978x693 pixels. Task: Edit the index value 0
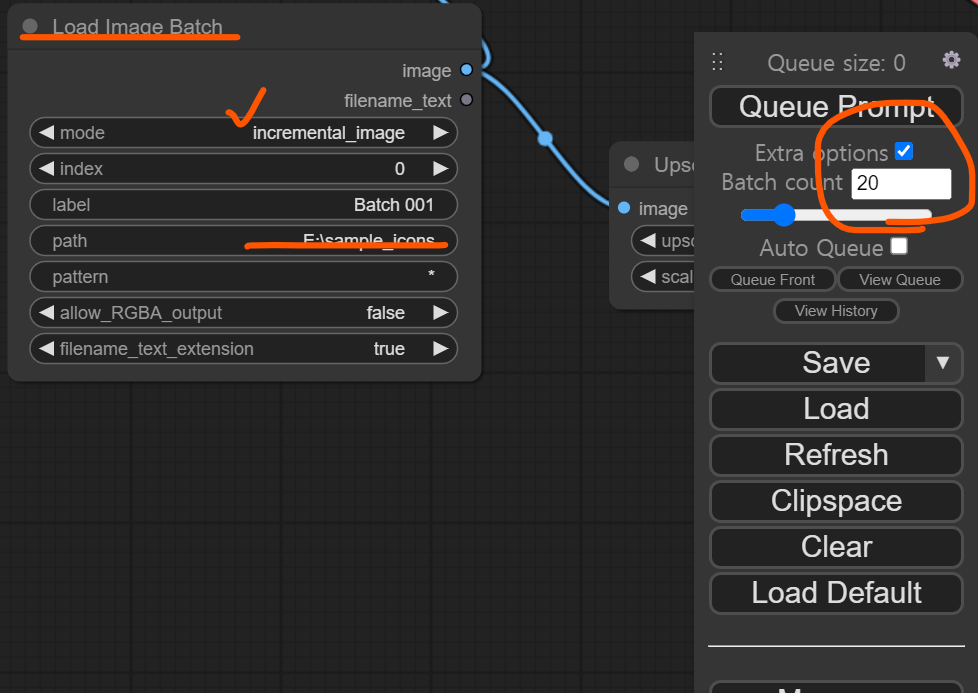(243, 168)
